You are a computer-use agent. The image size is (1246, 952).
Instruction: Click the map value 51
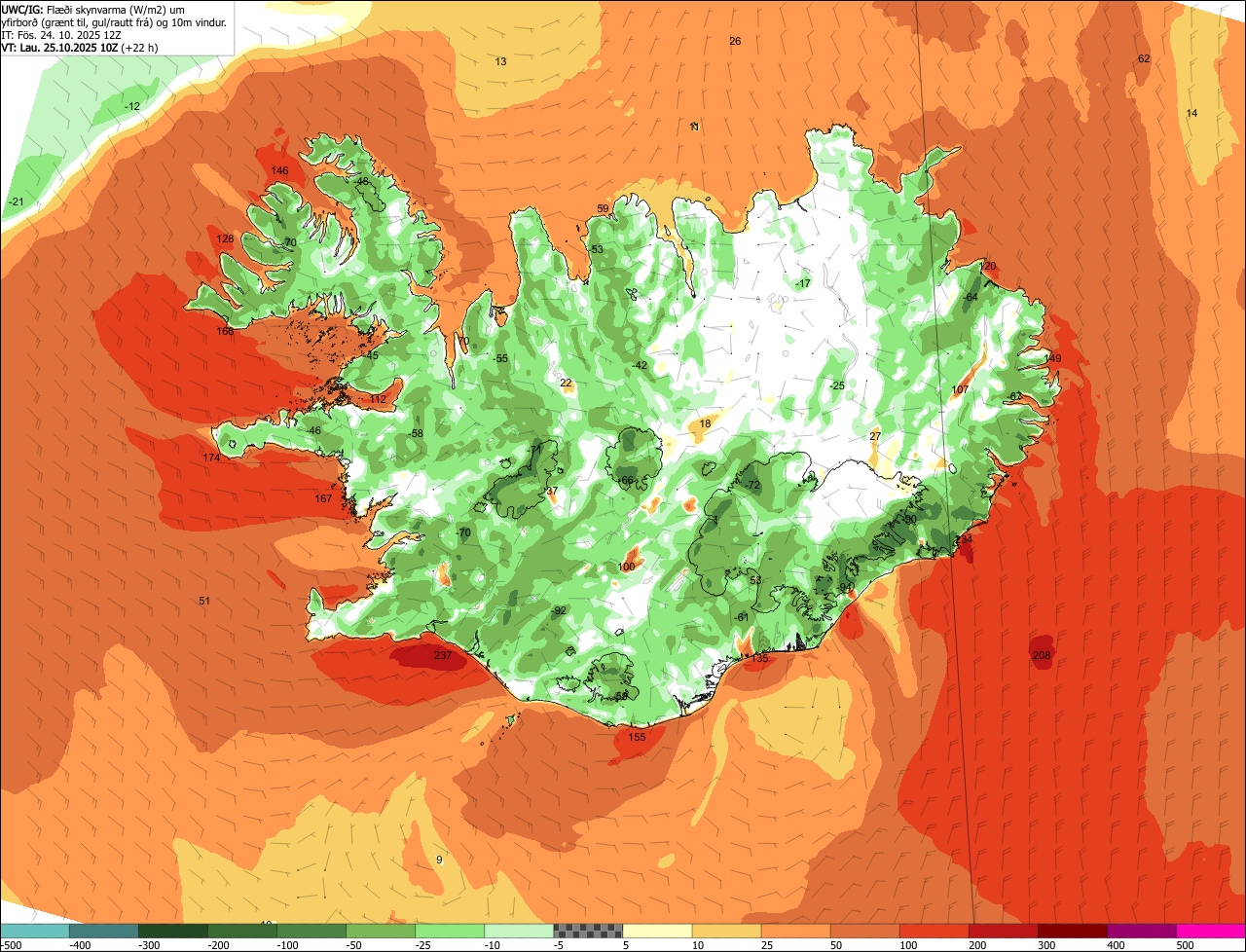coord(204,601)
